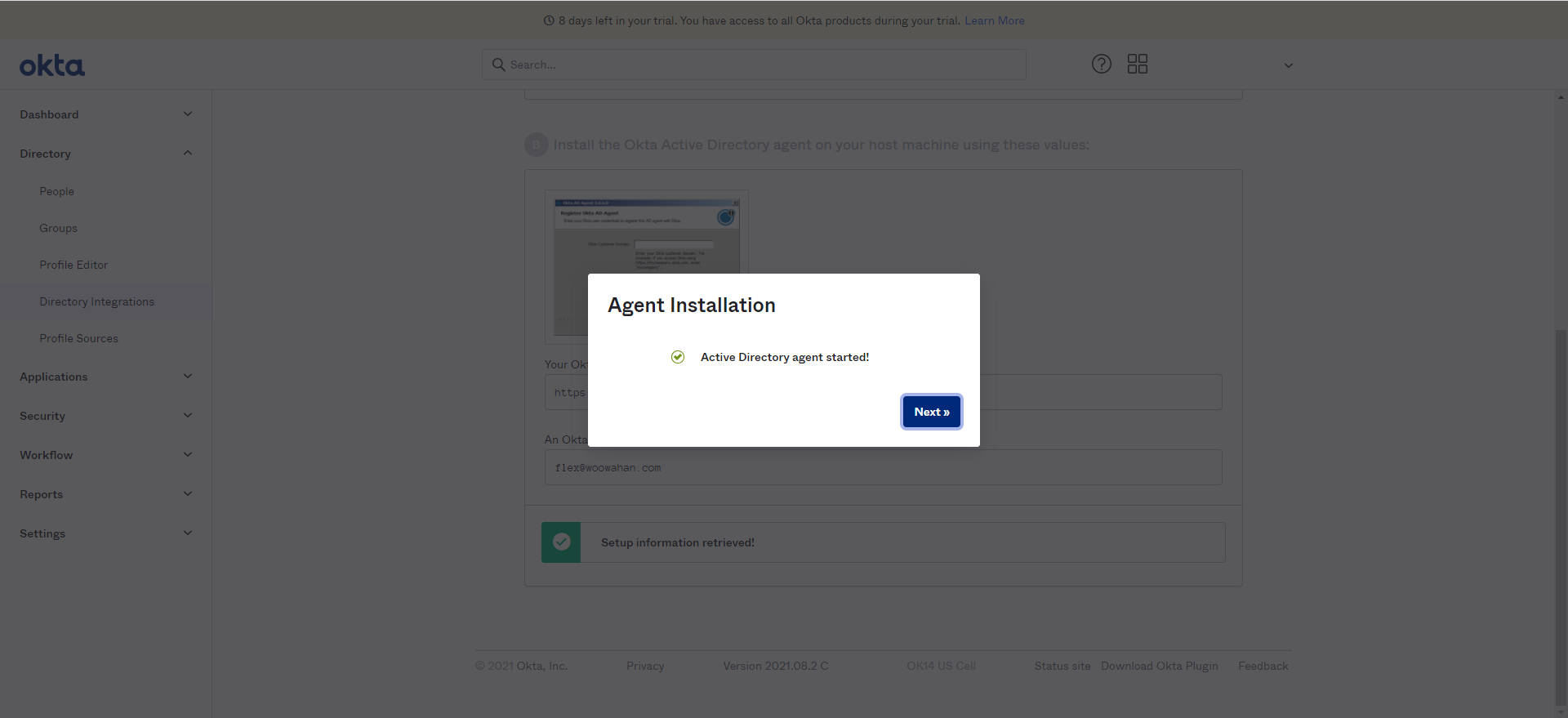Go to Groups in the sidebar
This screenshot has height=718, width=1568.
[58, 228]
